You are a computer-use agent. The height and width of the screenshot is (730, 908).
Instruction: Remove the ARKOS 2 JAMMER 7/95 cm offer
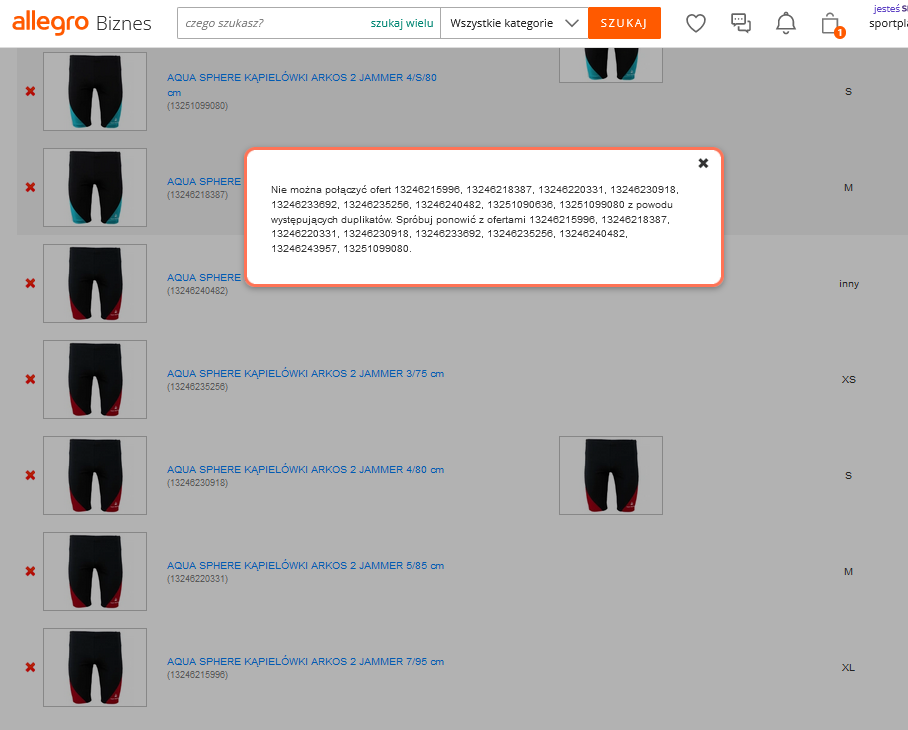coord(30,667)
